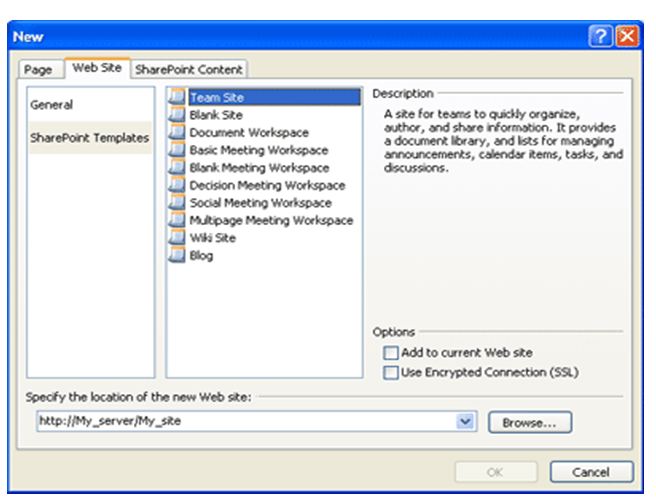
Task: Click the Browse... button
Action: [529, 422]
